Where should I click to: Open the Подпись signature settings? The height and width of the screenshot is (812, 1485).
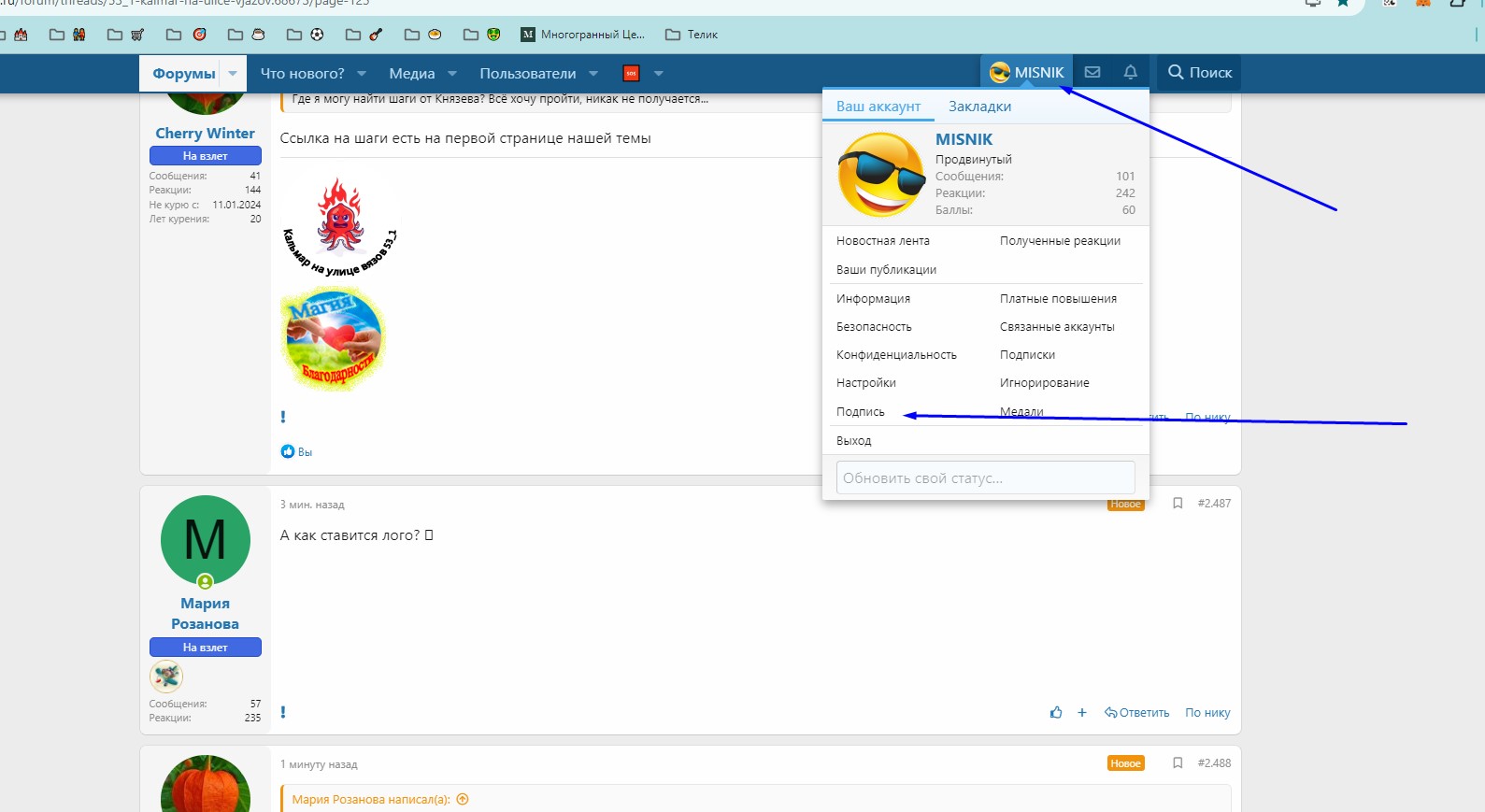click(861, 411)
